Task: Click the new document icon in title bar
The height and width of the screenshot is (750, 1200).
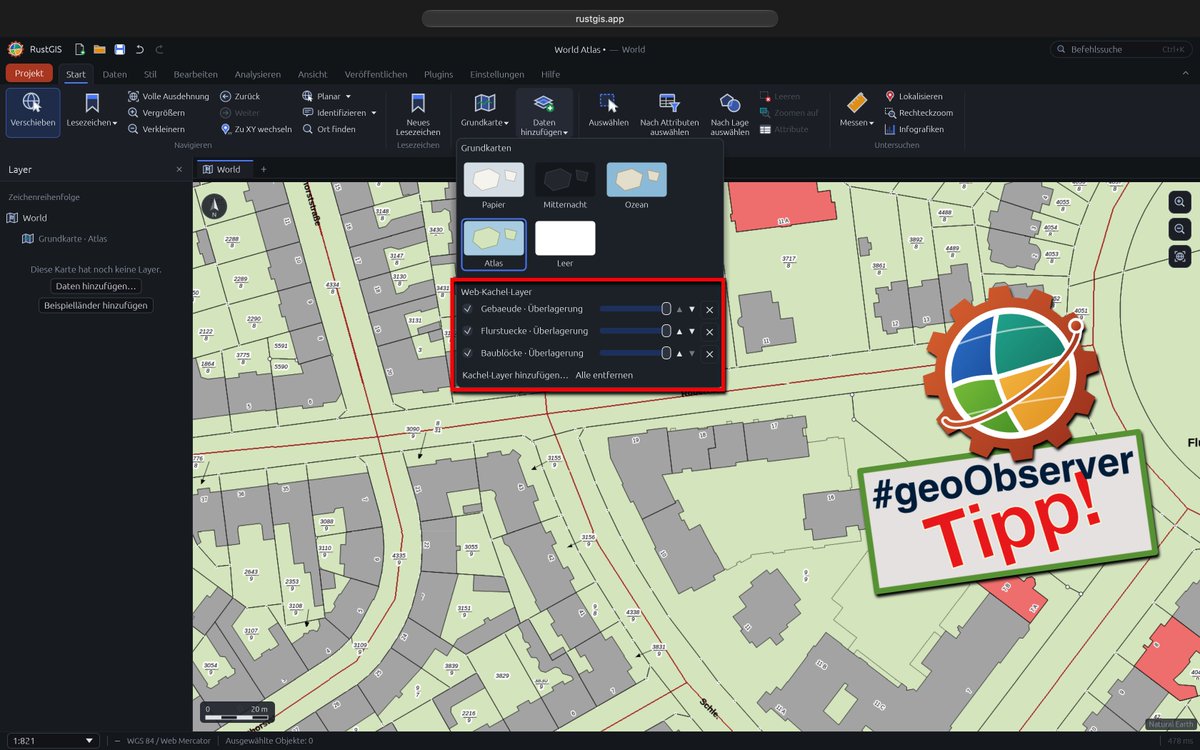Action: tap(79, 49)
